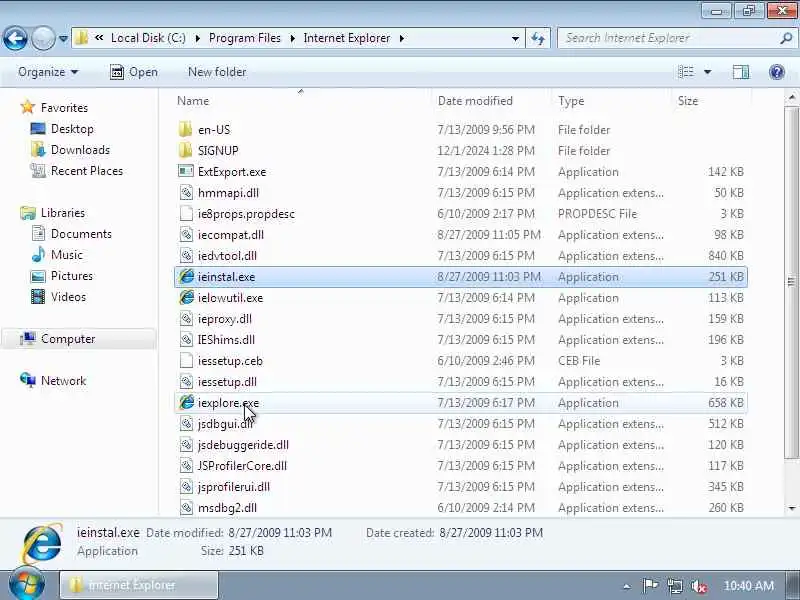The height and width of the screenshot is (600, 800).
Task: Click the Forward navigation arrow button
Action: 43,38
